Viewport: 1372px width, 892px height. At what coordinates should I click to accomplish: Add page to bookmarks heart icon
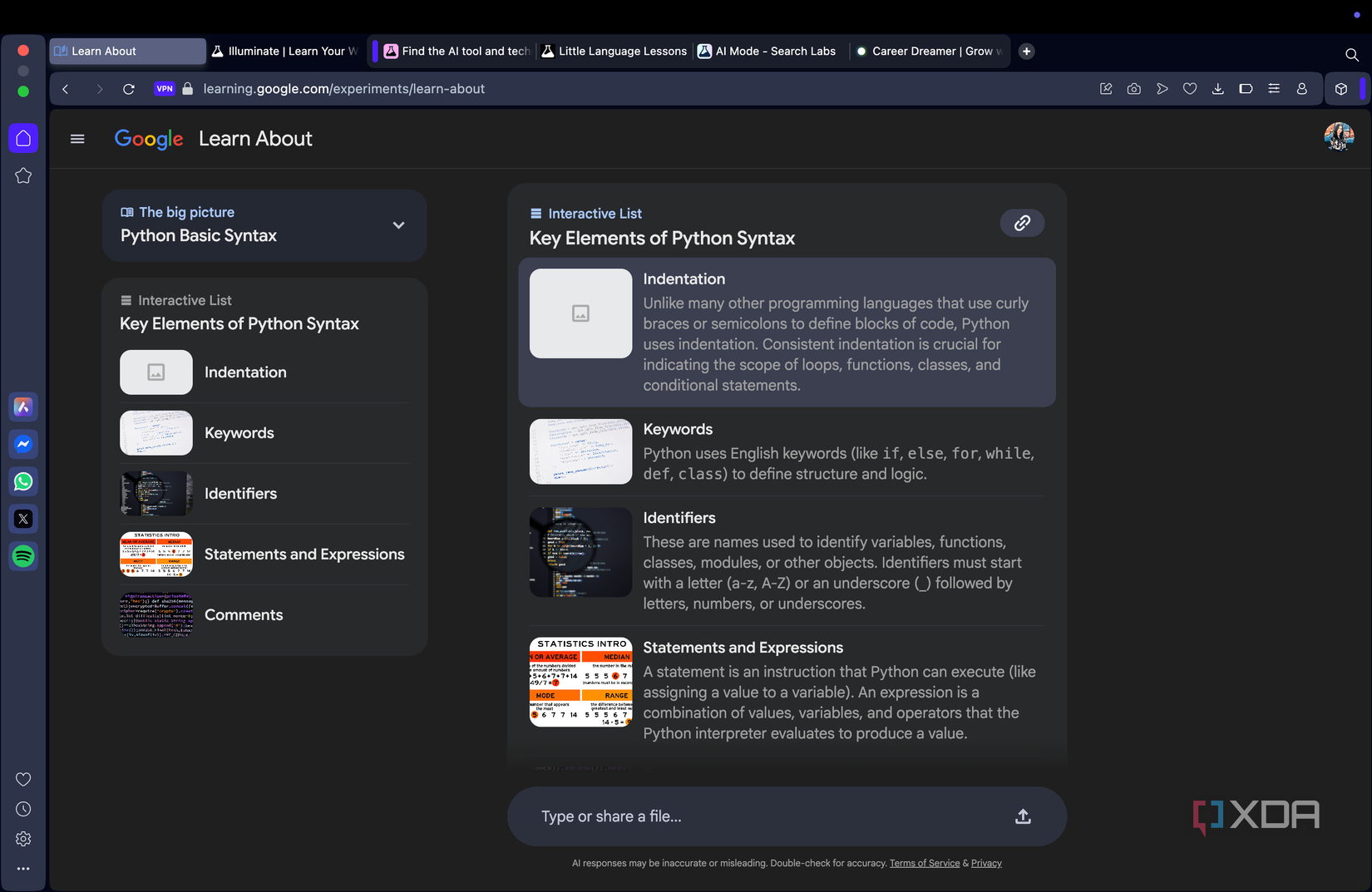(1190, 89)
